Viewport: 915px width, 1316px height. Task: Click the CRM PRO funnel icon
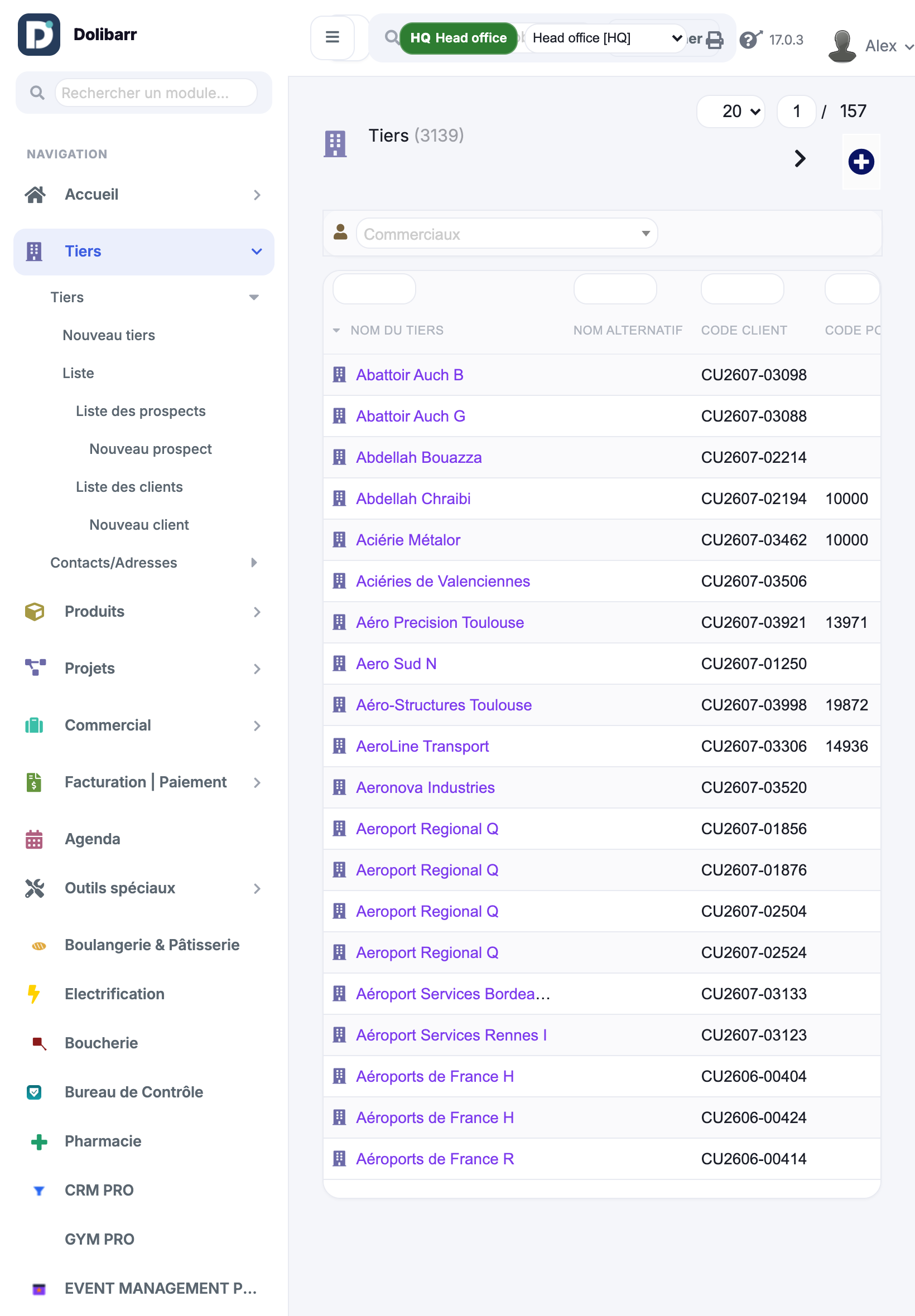click(39, 1191)
